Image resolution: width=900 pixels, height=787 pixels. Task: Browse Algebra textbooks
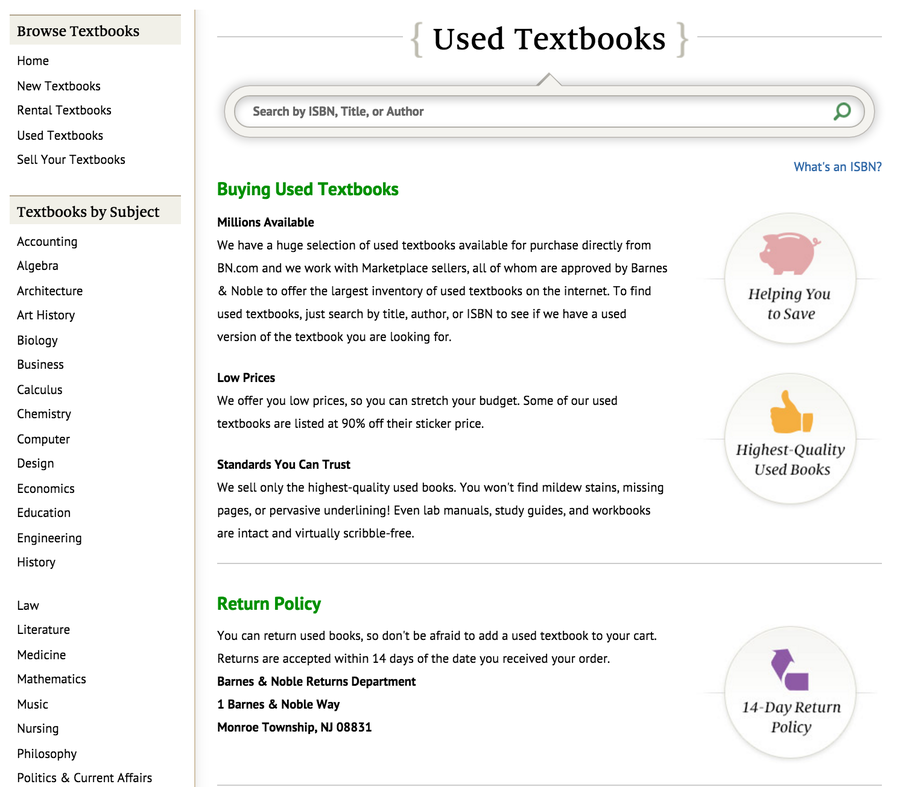pyautogui.click(x=37, y=266)
